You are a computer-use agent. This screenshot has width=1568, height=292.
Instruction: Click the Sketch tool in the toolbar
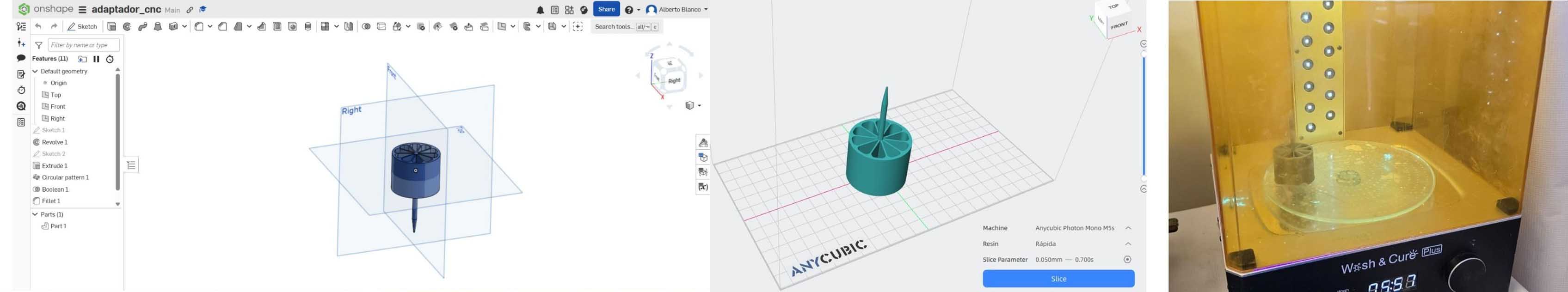pos(83,27)
